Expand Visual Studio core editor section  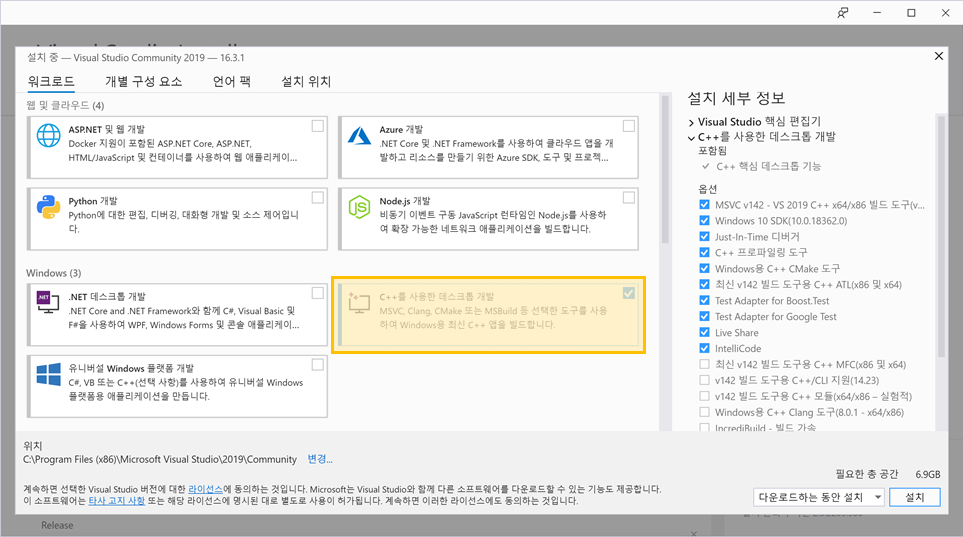coord(692,122)
